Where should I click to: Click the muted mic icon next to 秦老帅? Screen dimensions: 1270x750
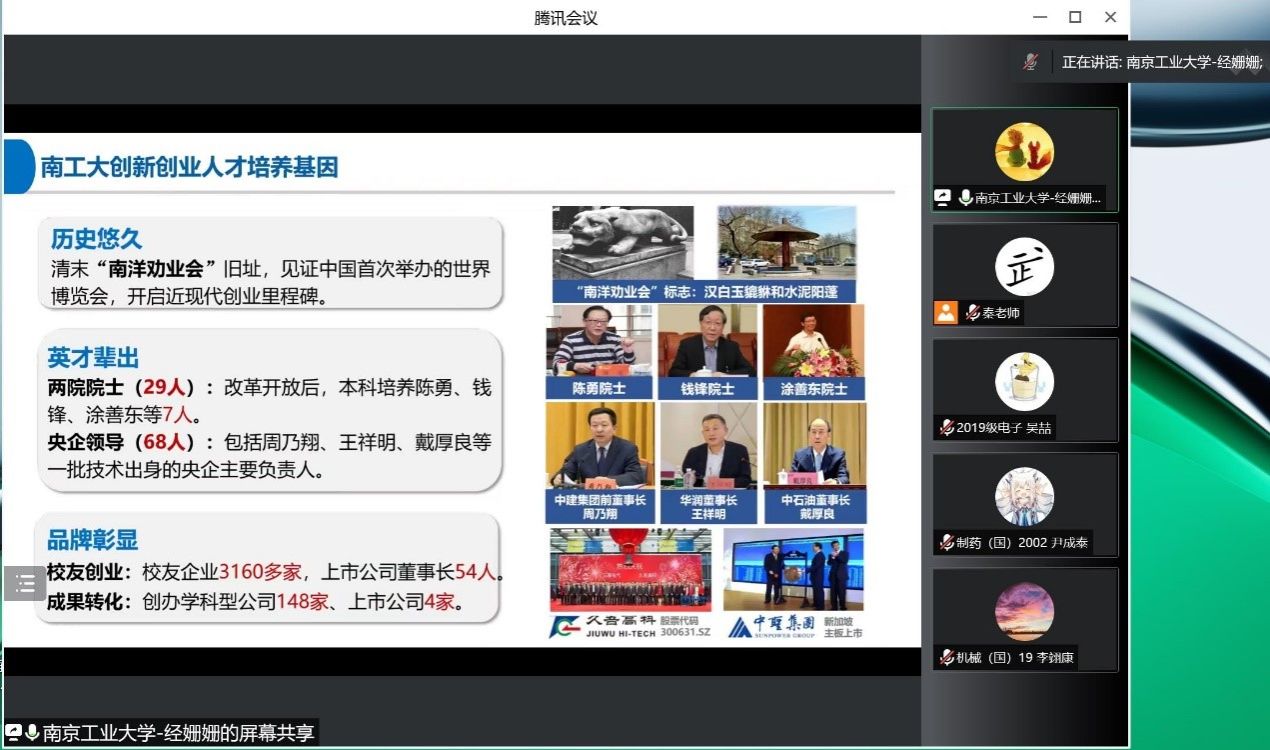972,313
